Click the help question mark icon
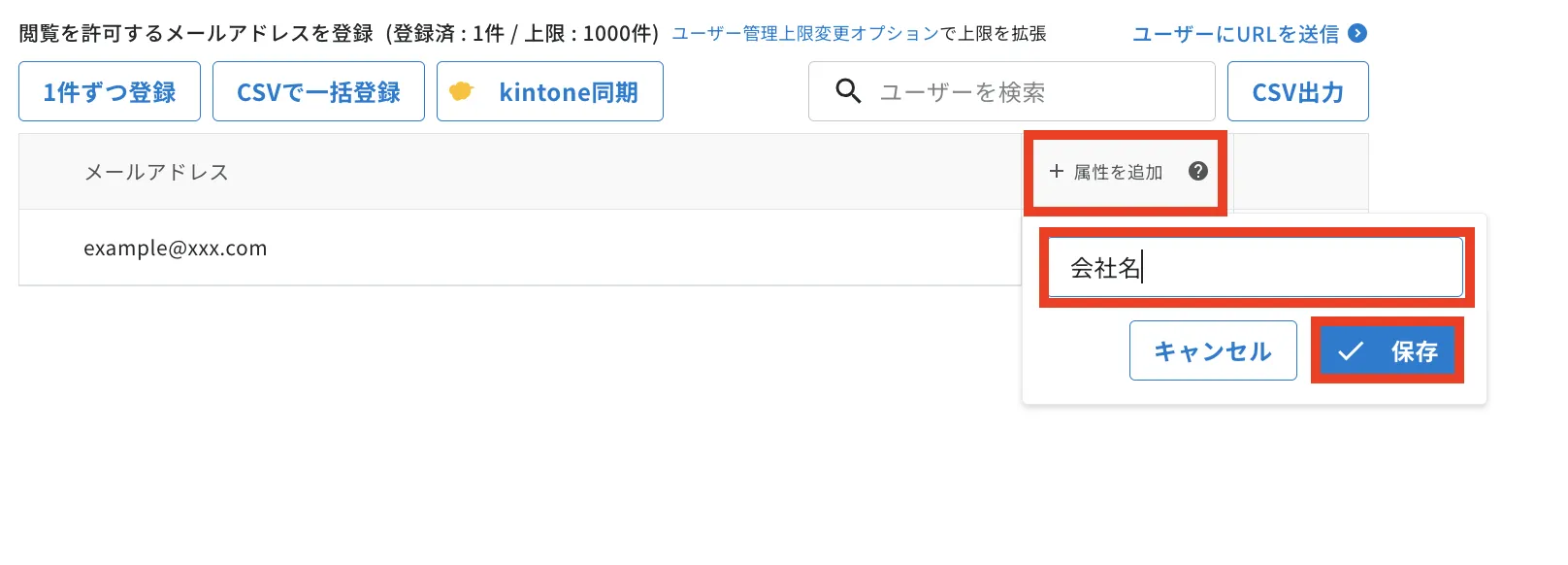The height and width of the screenshot is (565, 1568). tap(1198, 171)
